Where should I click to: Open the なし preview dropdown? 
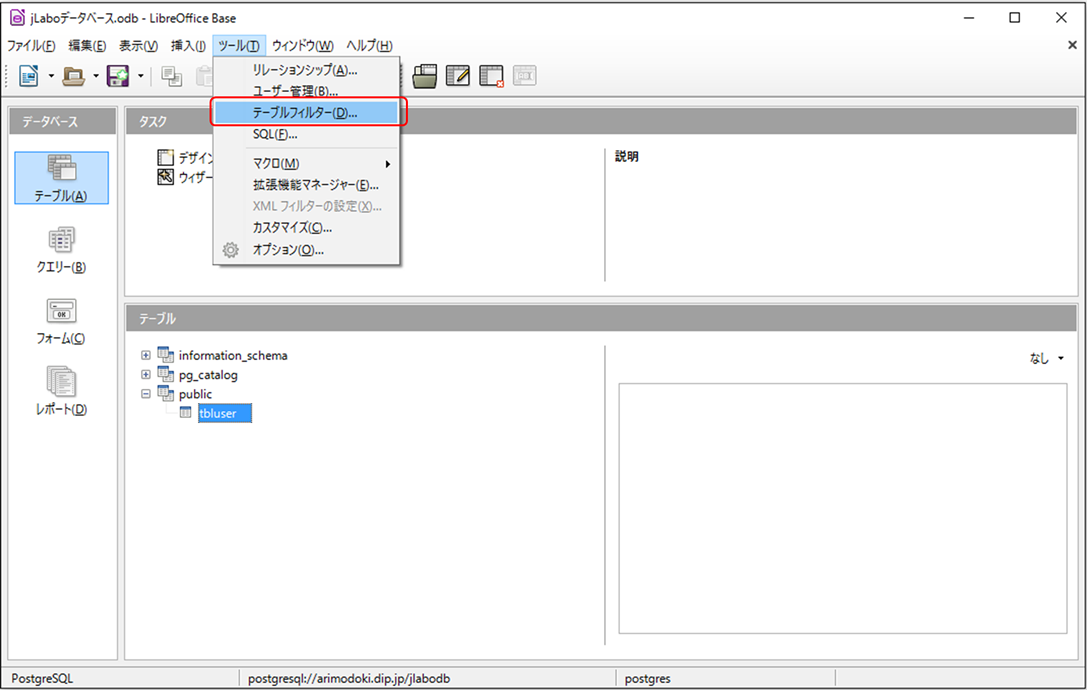point(1047,359)
